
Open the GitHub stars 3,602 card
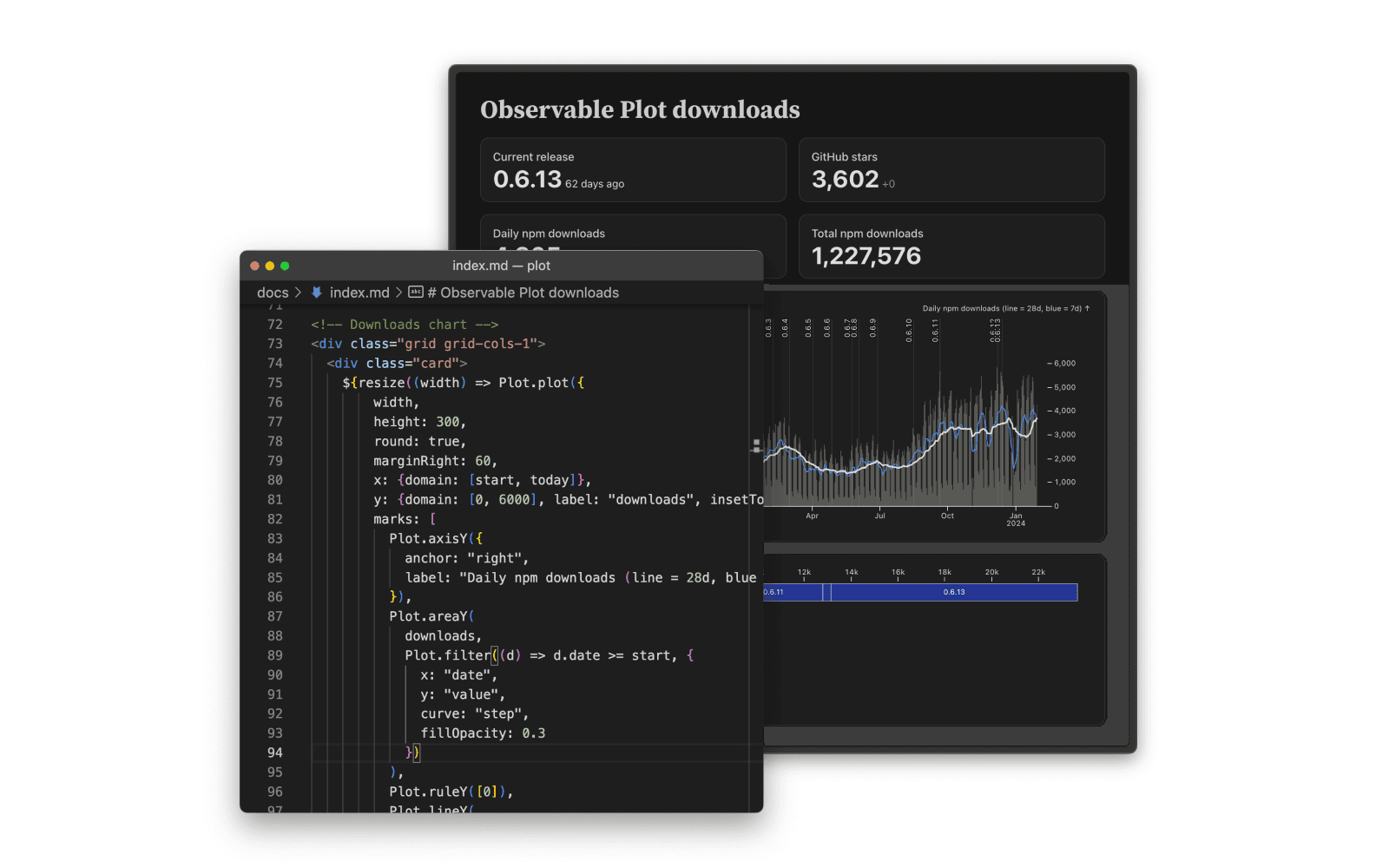(x=951, y=170)
